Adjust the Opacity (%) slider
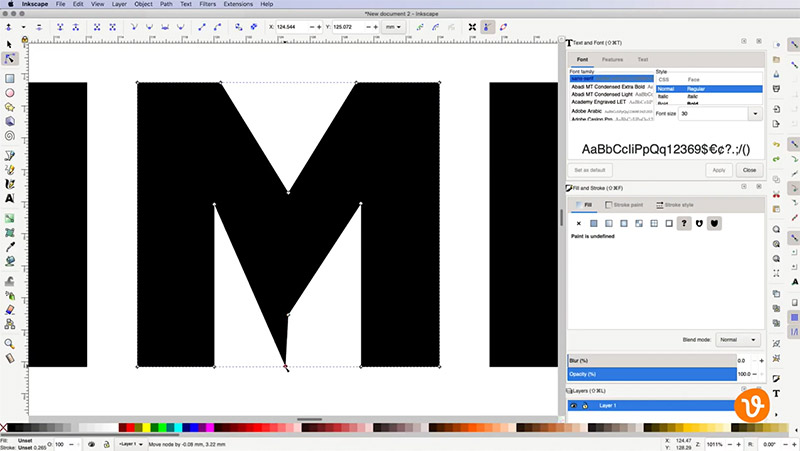Screen dimensions: 800x451 click(x=652, y=374)
